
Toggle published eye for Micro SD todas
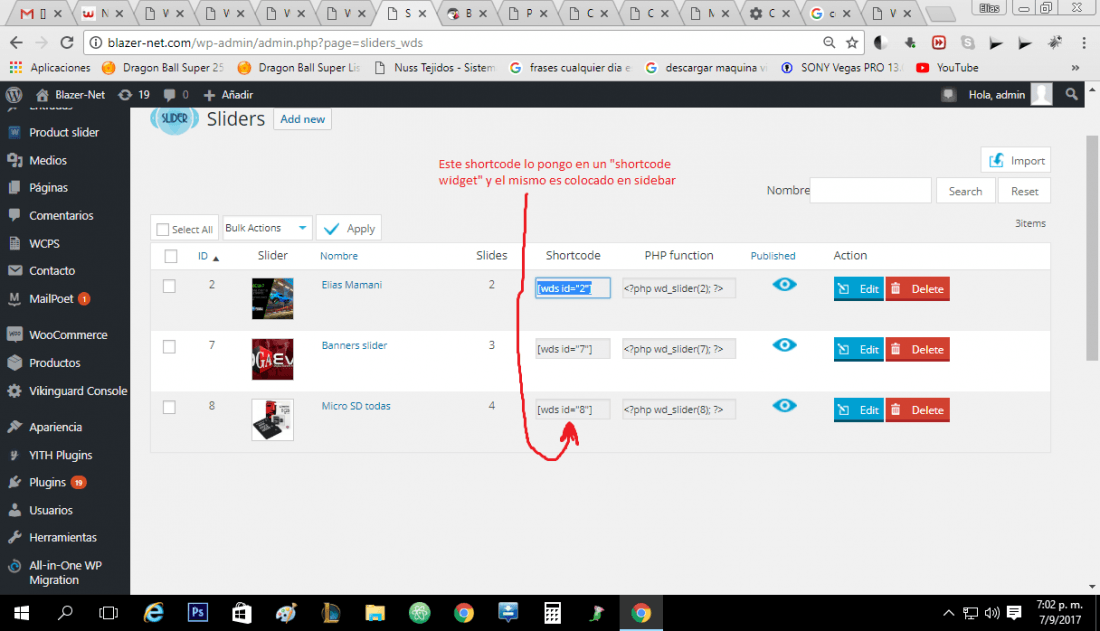click(x=784, y=405)
